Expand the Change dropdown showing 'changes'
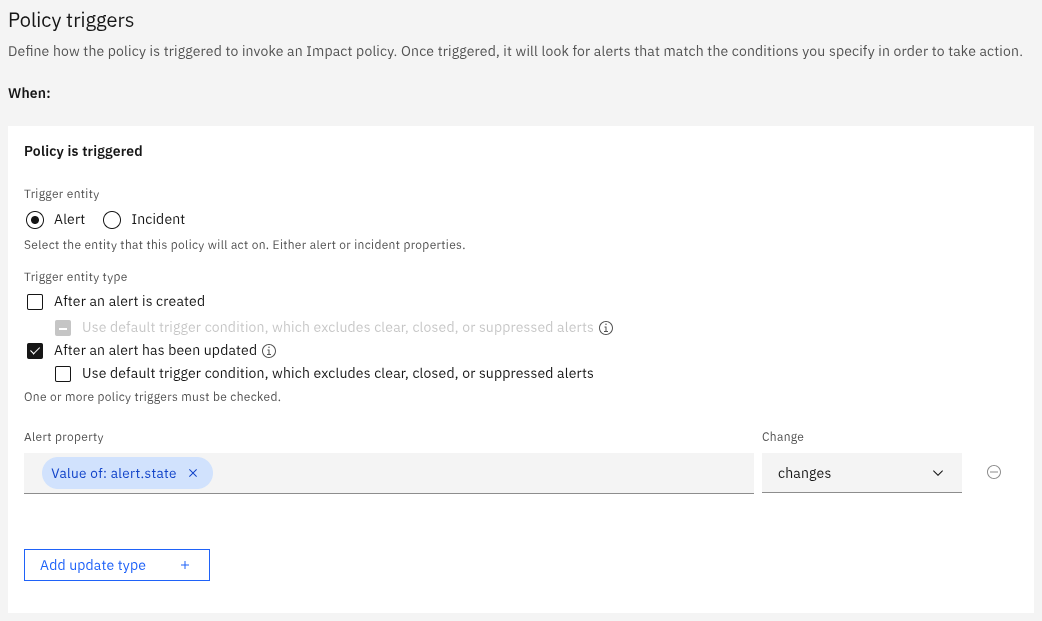The width and height of the screenshot is (1042, 621). pos(861,473)
